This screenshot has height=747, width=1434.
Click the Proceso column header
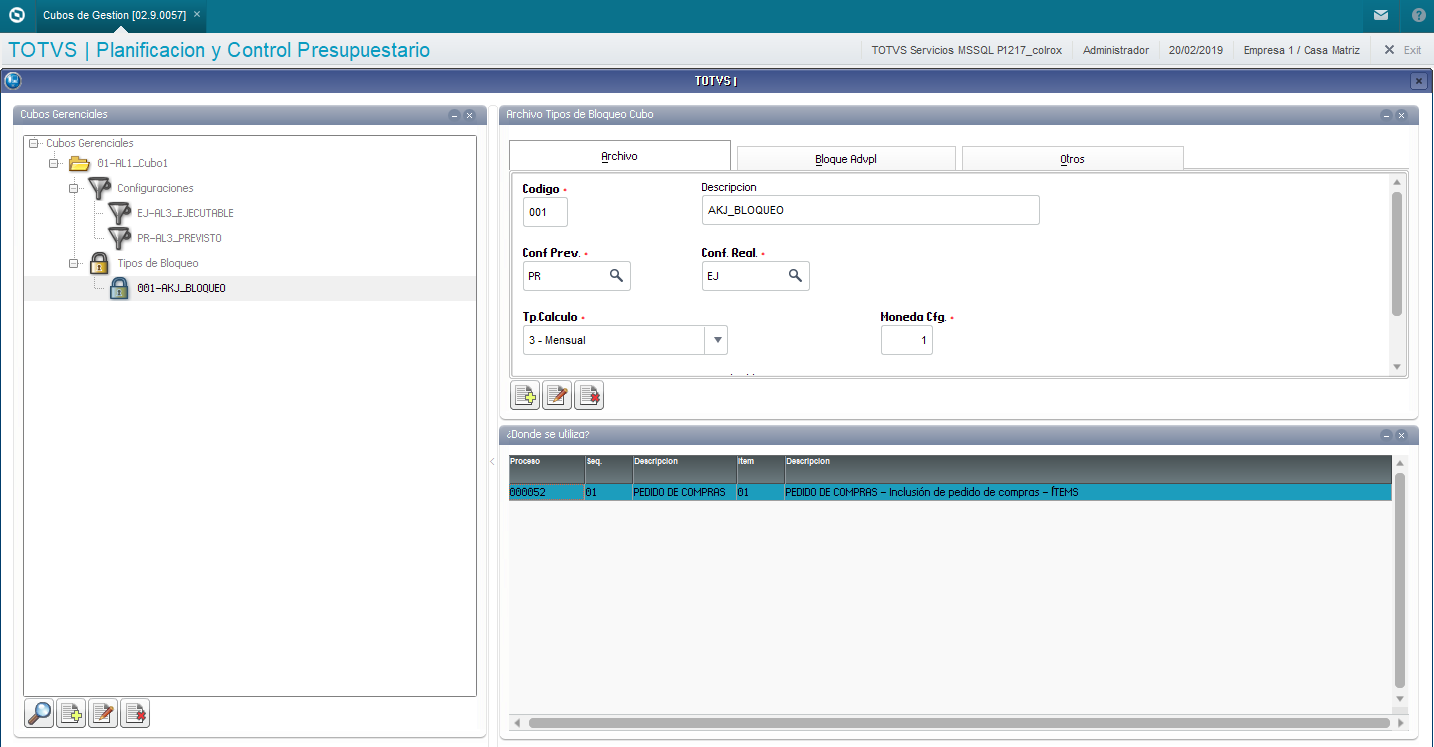pos(547,470)
